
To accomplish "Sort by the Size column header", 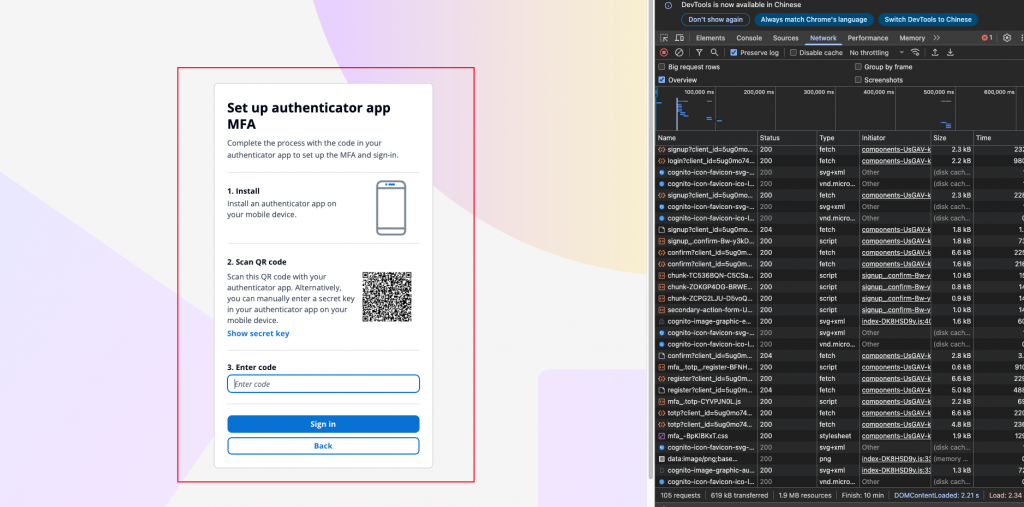I will [x=952, y=138].
